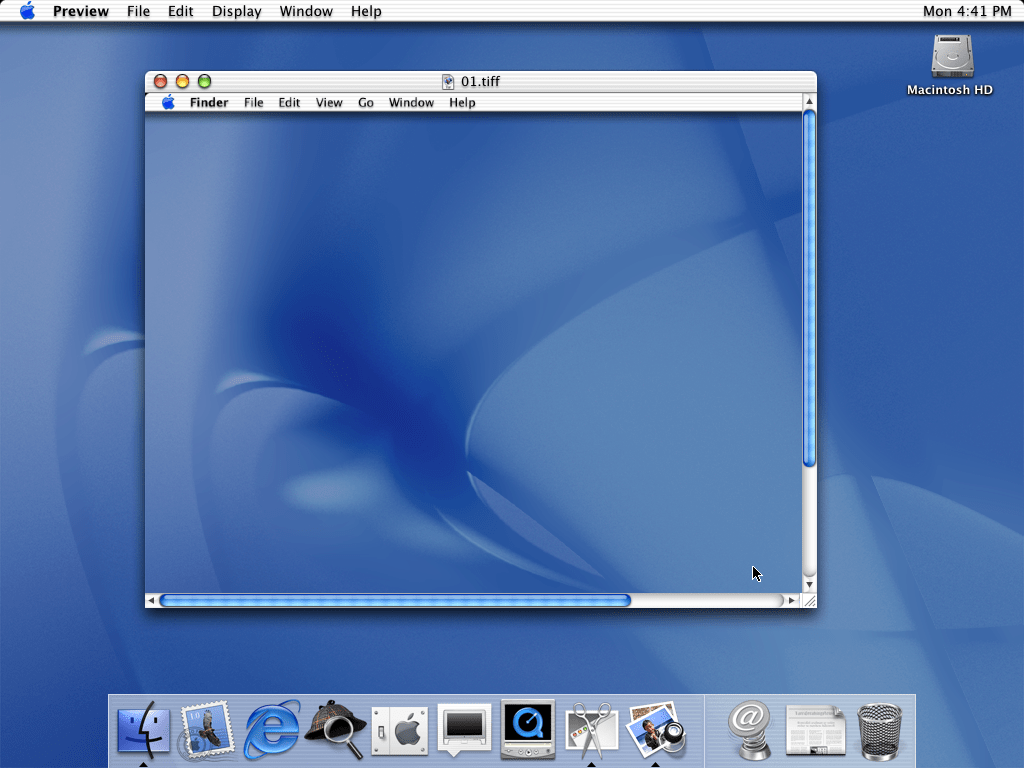The height and width of the screenshot is (768, 1024).
Task: Click the resize handle at window corner
Action: (809, 600)
